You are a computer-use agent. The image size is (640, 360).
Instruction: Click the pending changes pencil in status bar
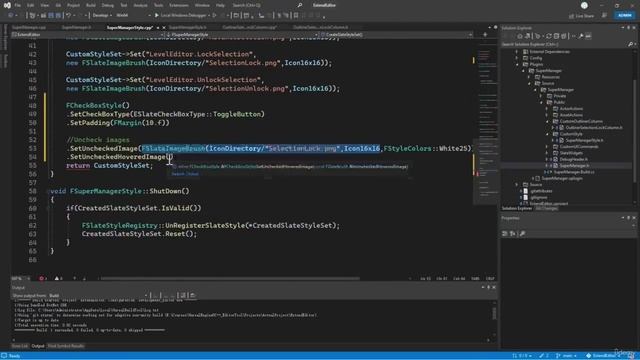pyautogui.click(x=544, y=356)
